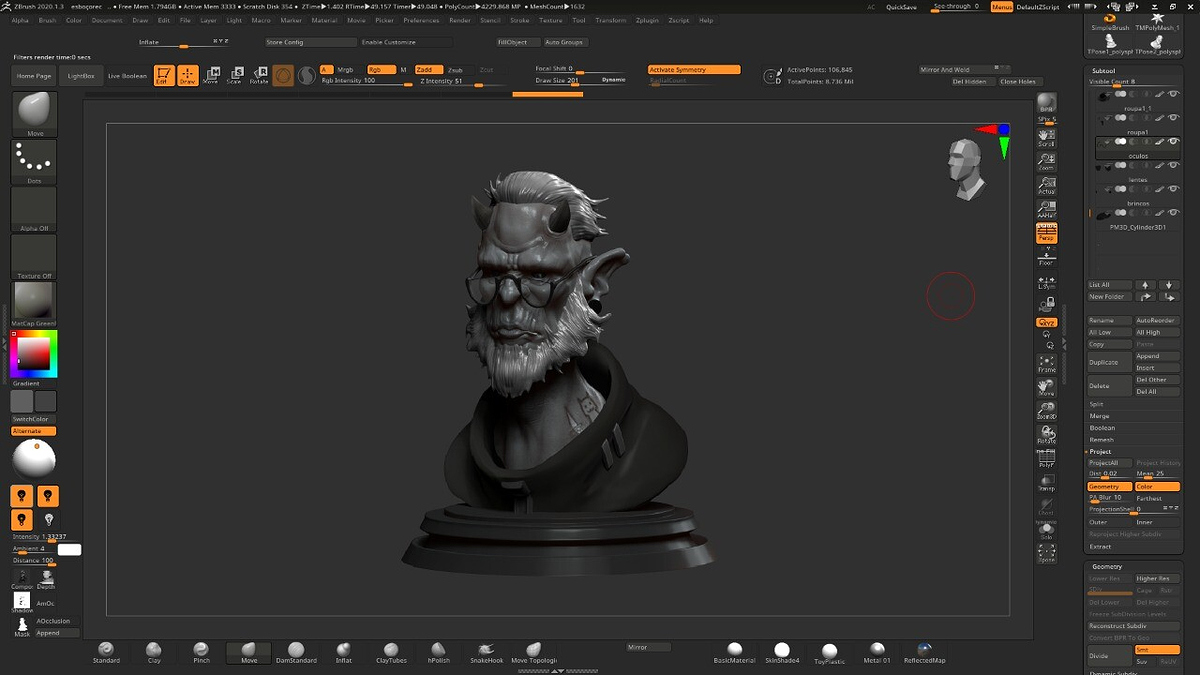
Task: Select the Scale transform tool
Action: (x=234, y=76)
